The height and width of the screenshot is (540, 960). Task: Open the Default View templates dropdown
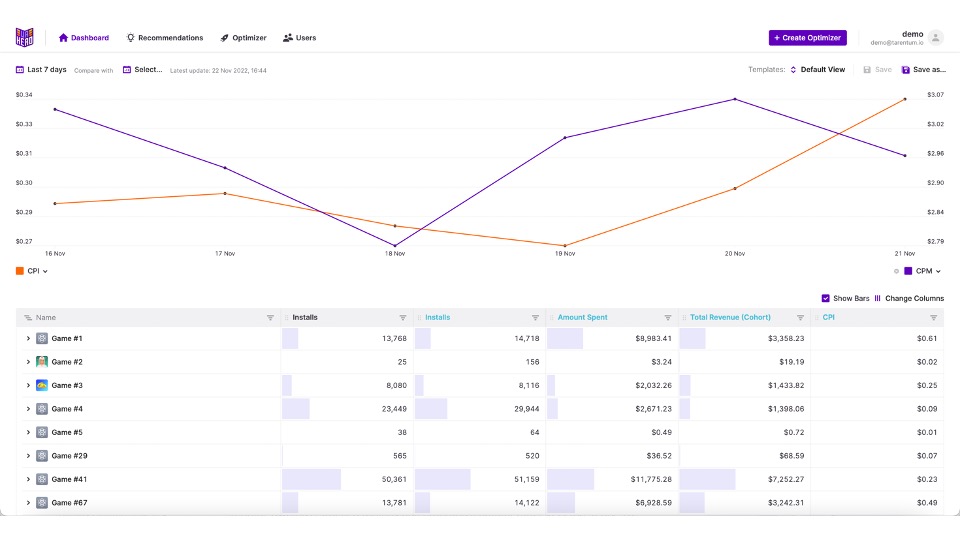[817, 70]
